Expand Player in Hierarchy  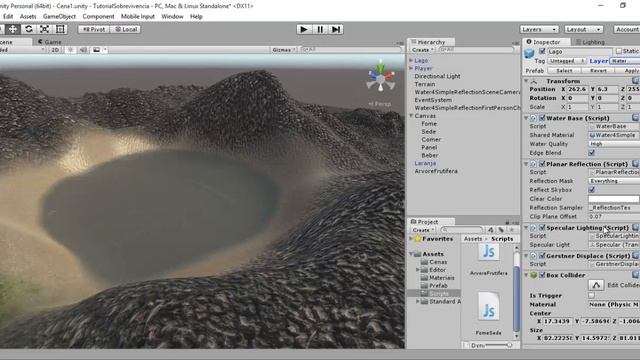coord(411,68)
